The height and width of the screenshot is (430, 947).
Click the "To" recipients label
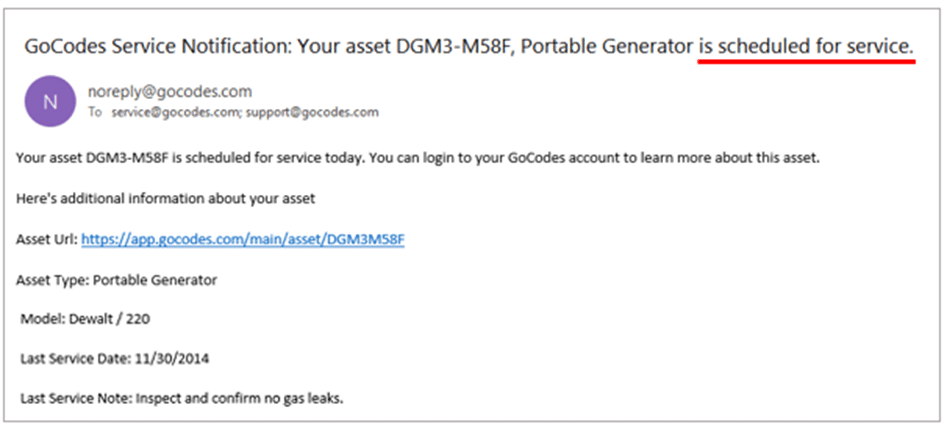[x=95, y=112]
